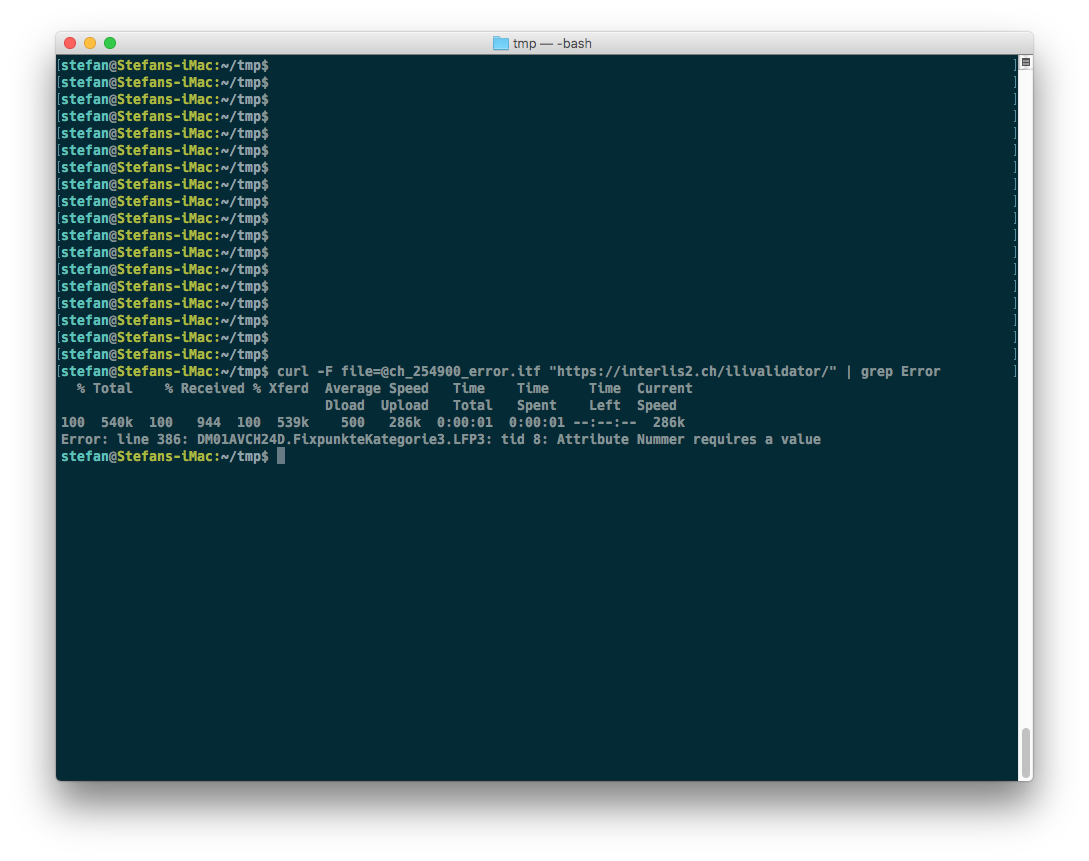Click the yellow minimize window button

(90, 43)
